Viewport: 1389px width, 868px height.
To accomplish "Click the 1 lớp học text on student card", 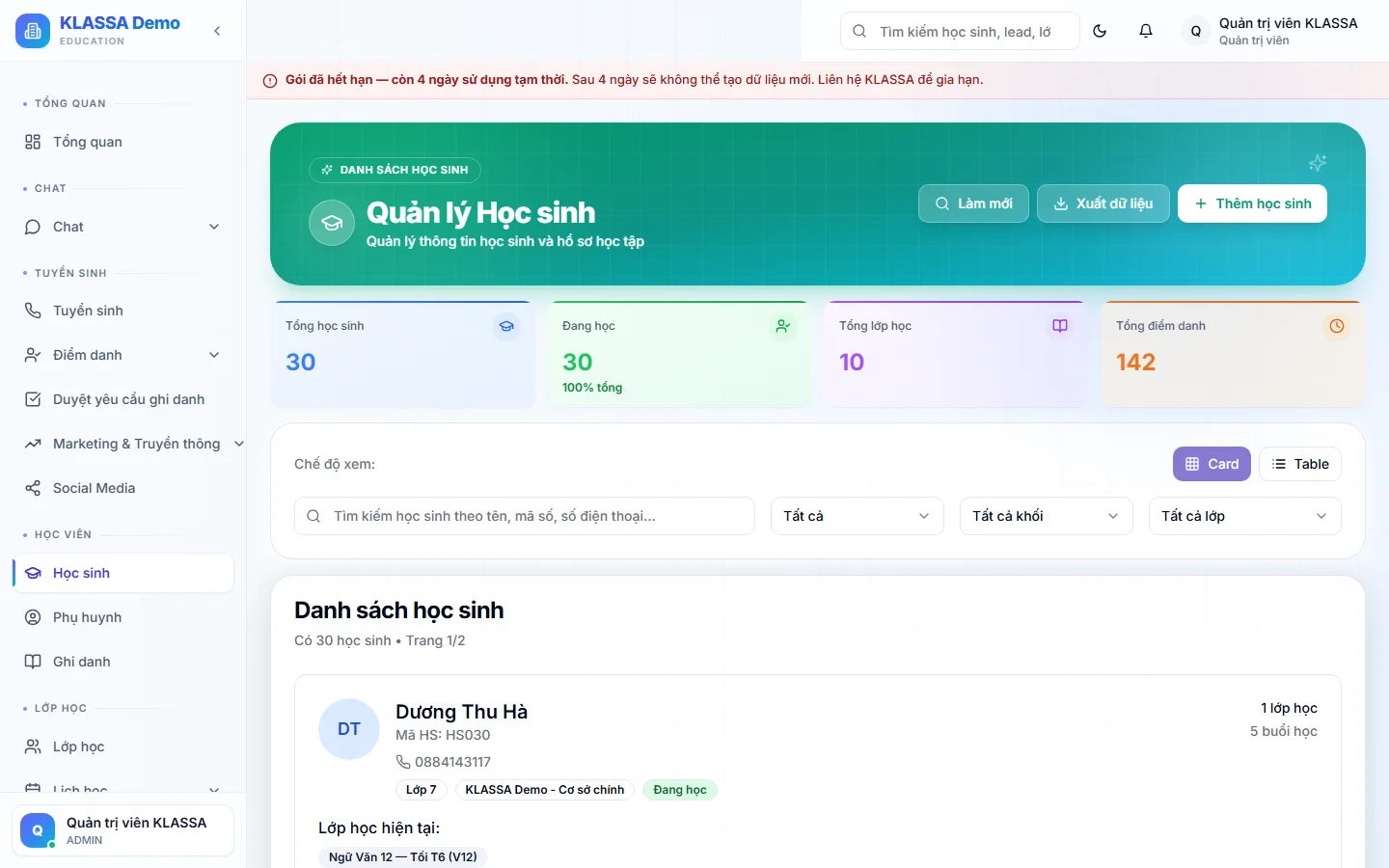I will pos(1289,708).
